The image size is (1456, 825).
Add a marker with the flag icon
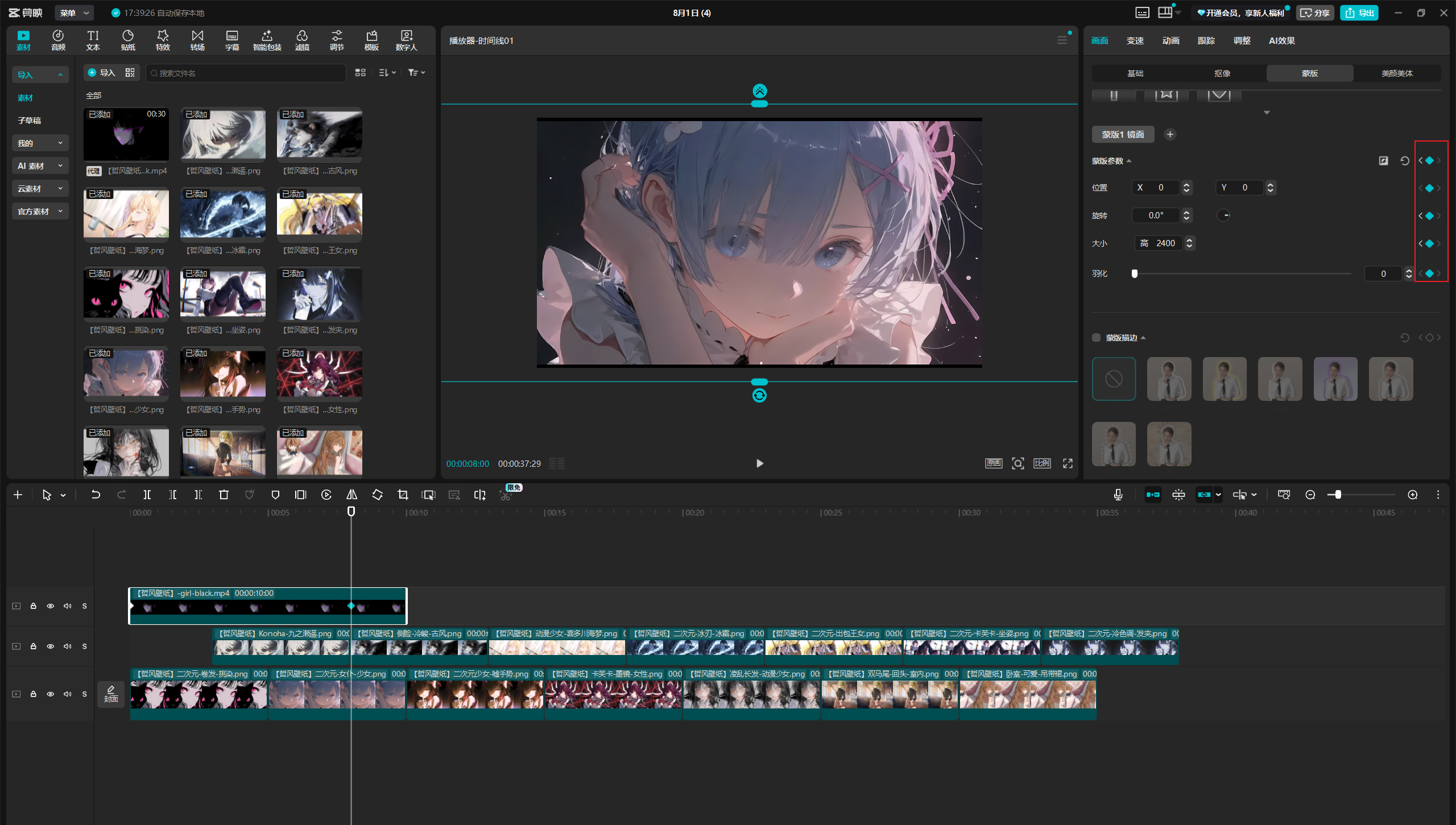click(x=275, y=495)
